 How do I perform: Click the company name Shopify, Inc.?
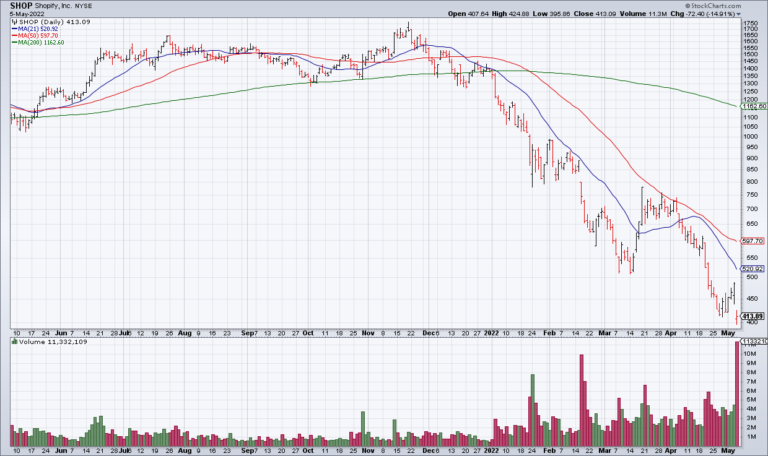point(53,6)
